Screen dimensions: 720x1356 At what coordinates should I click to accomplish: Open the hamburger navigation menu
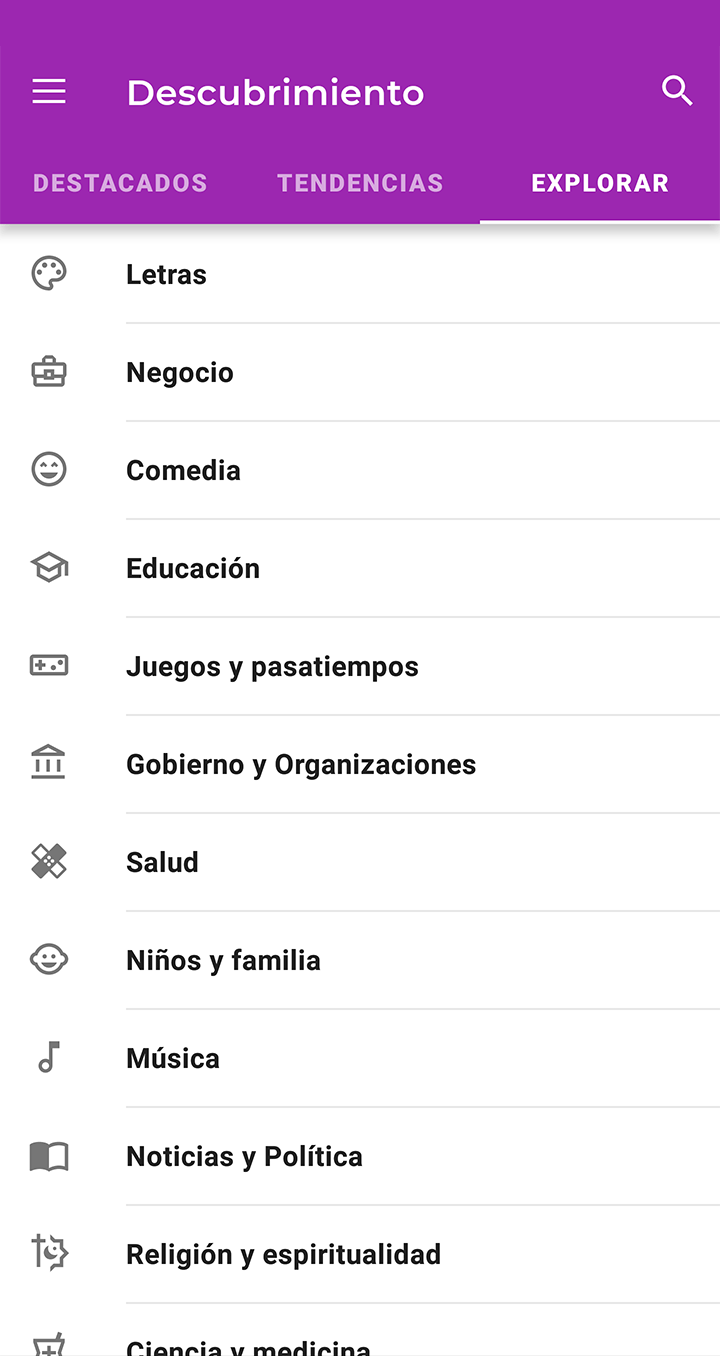click(x=49, y=92)
